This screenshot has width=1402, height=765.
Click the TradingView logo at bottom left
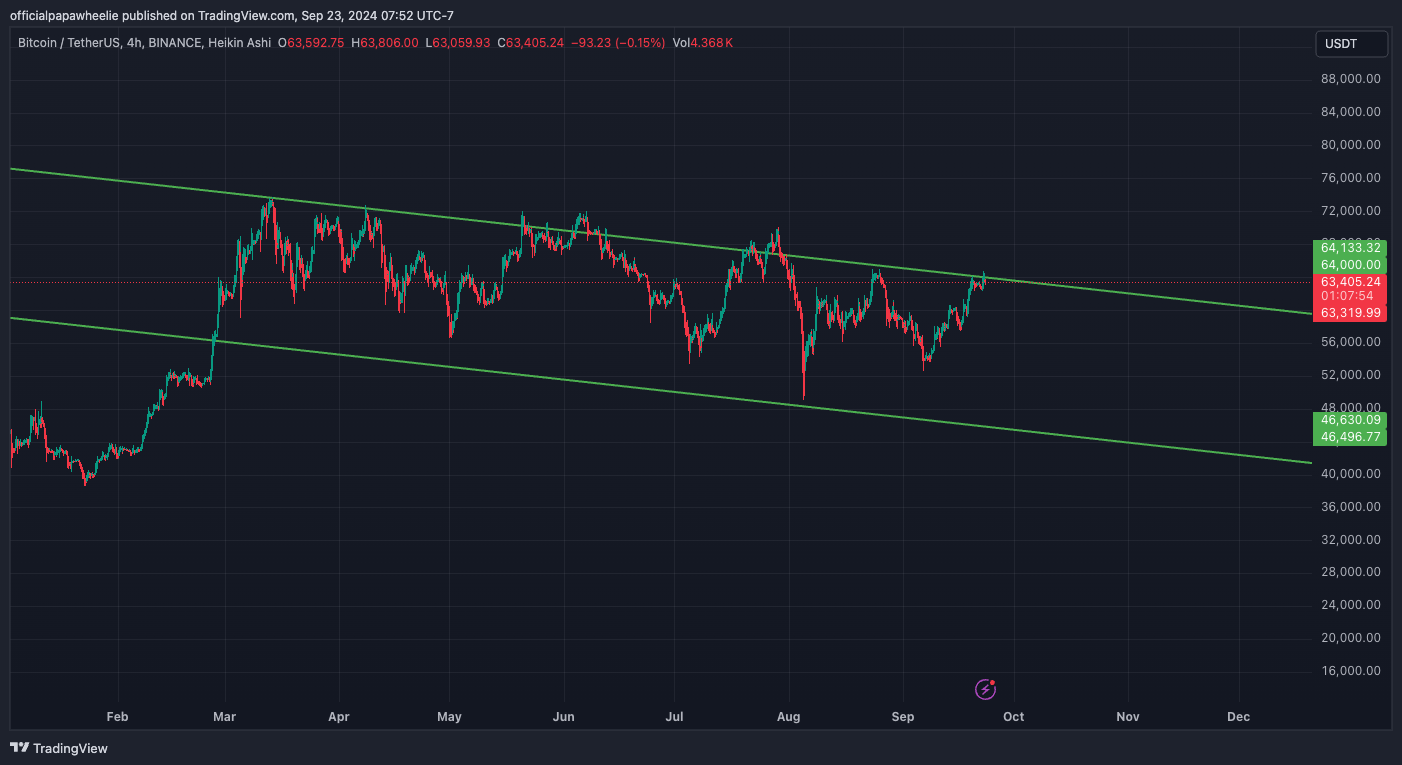coord(59,747)
